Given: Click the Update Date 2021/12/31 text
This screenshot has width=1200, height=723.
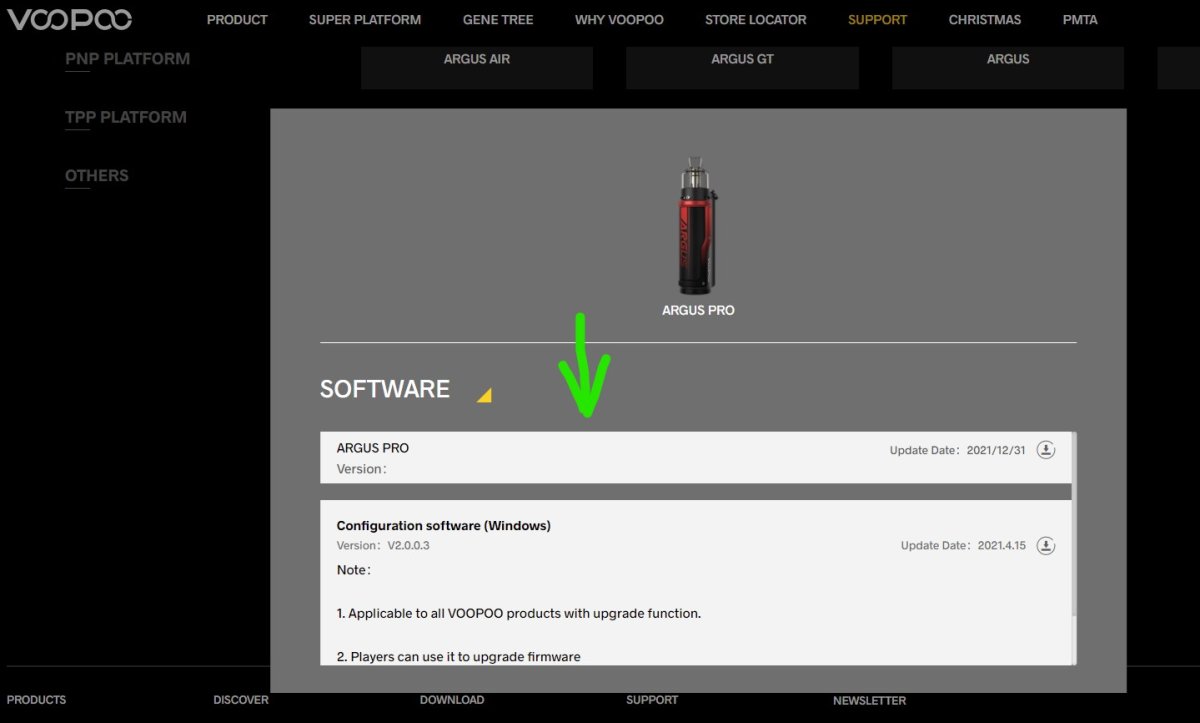Looking at the screenshot, I should [958, 451].
